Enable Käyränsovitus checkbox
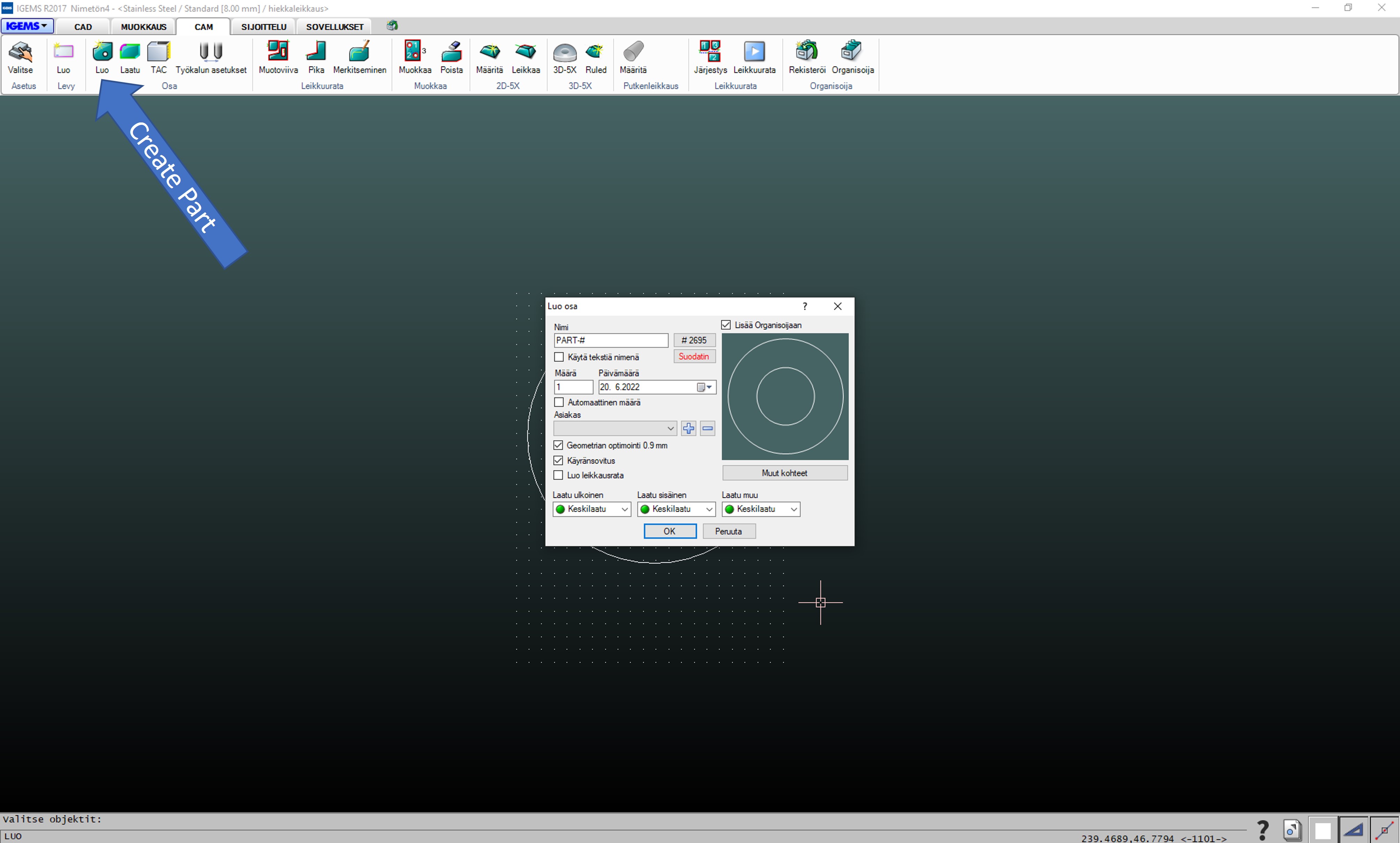 tap(558, 460)
